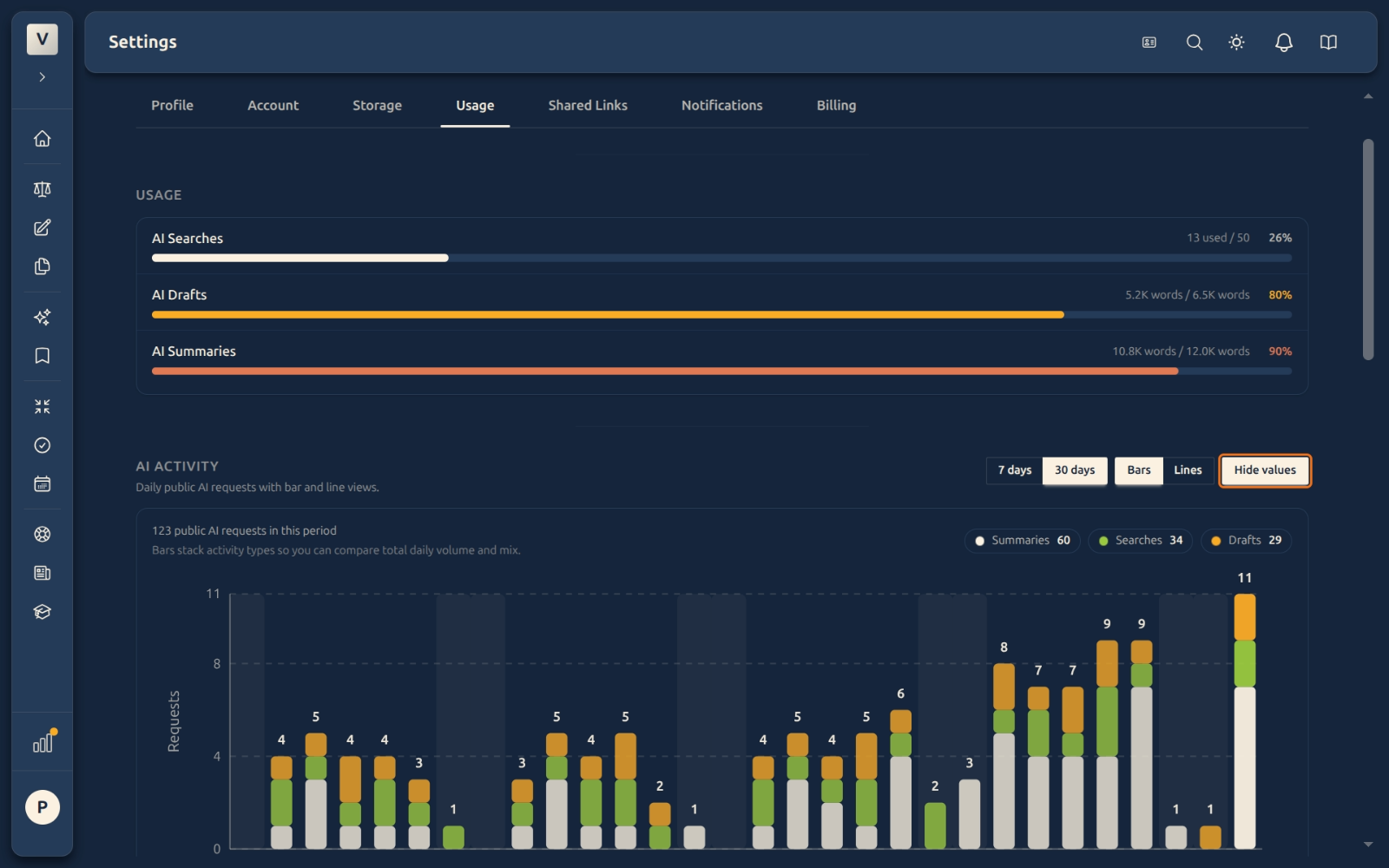This screenshot has height=868, width=1389.
Task: Switch the chart view to Lines
Action: click(1188, 470)
